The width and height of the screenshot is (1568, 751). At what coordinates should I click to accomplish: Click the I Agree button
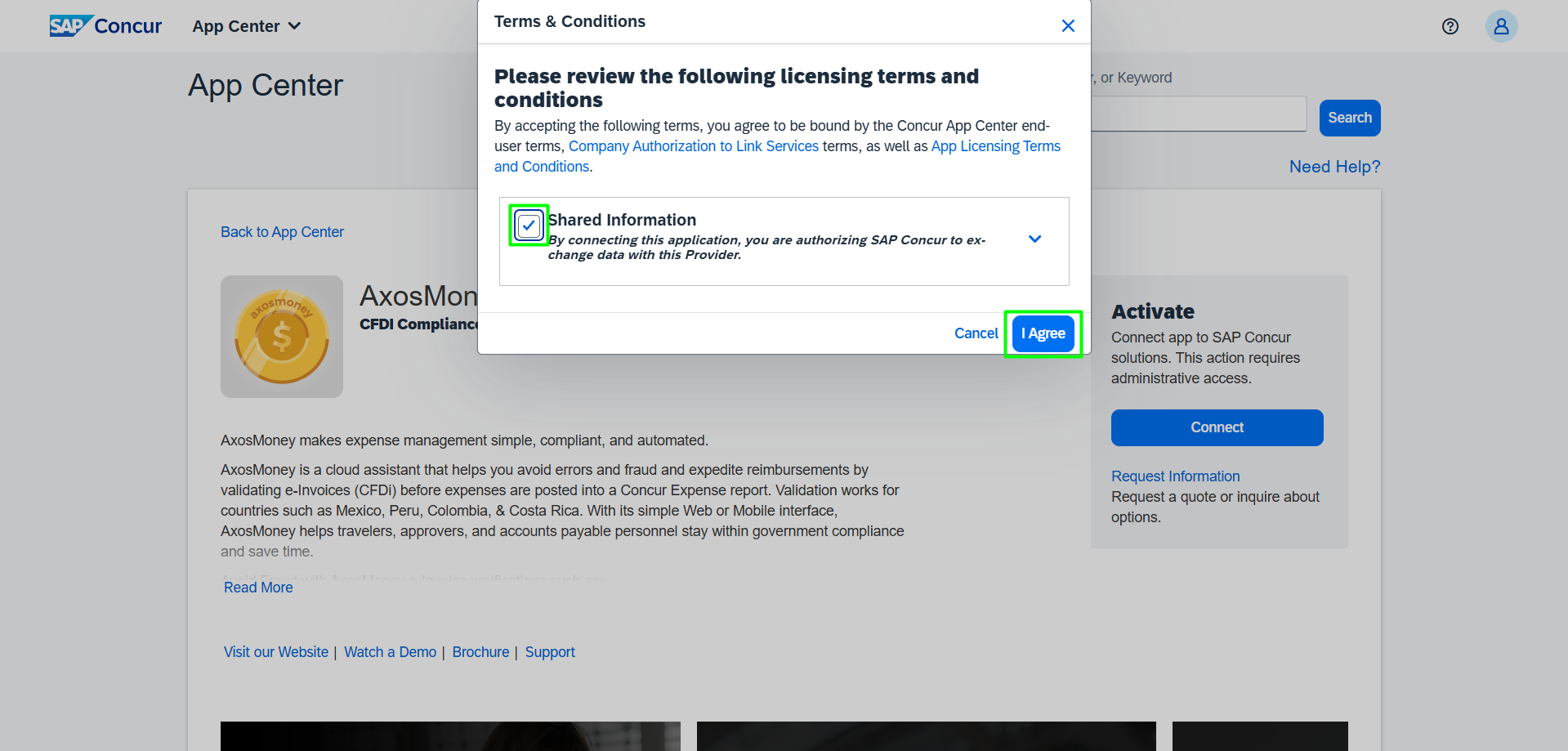(1043, 333)
